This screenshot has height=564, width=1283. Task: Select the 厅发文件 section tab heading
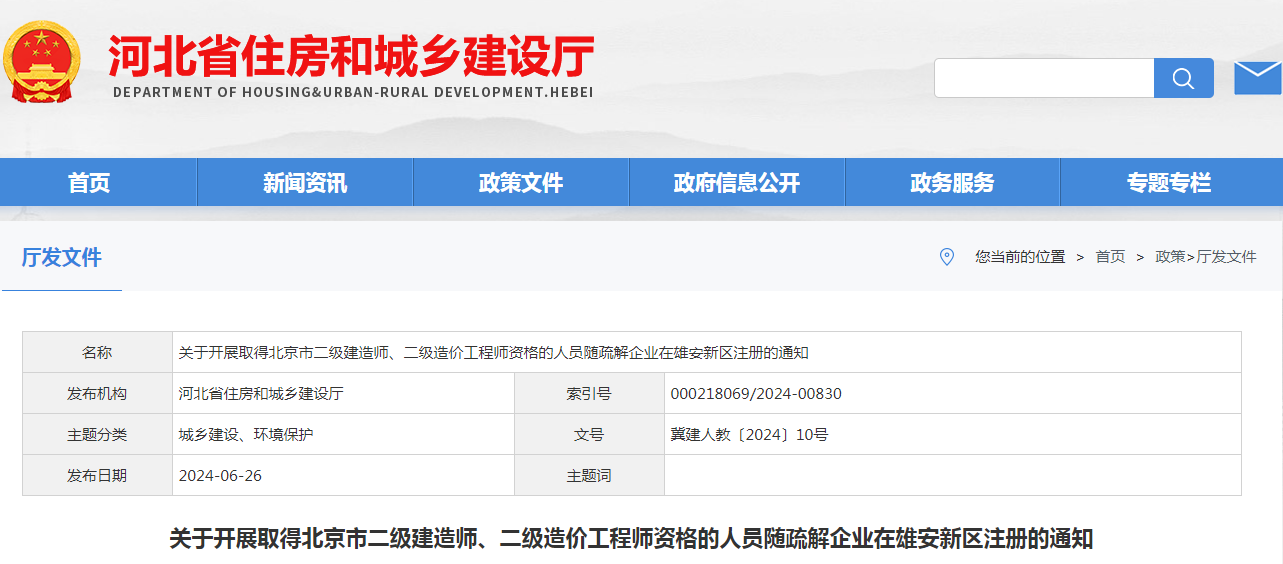click(x=62, y=257)
